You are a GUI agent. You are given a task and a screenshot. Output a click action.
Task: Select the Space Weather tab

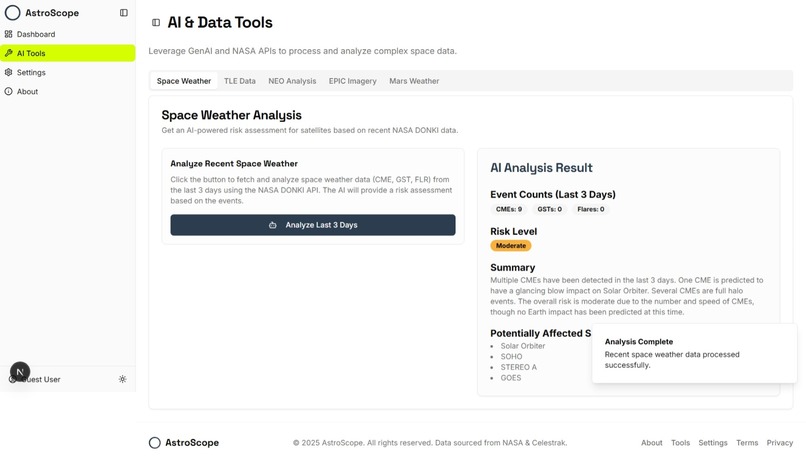tap(184, 81)
